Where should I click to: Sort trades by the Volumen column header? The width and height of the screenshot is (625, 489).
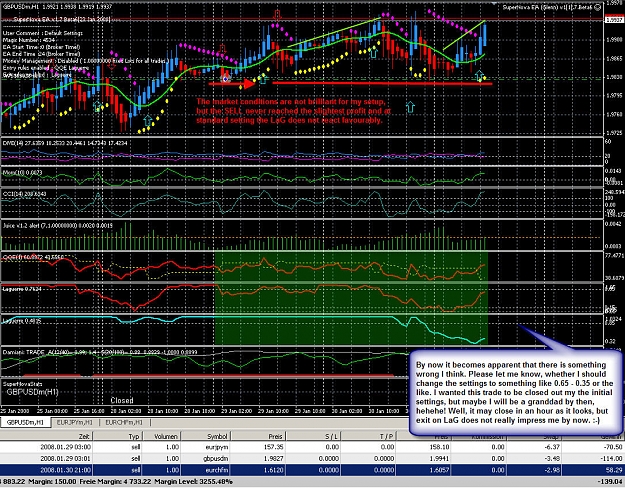pyautogui.click(x=161, y=436)
